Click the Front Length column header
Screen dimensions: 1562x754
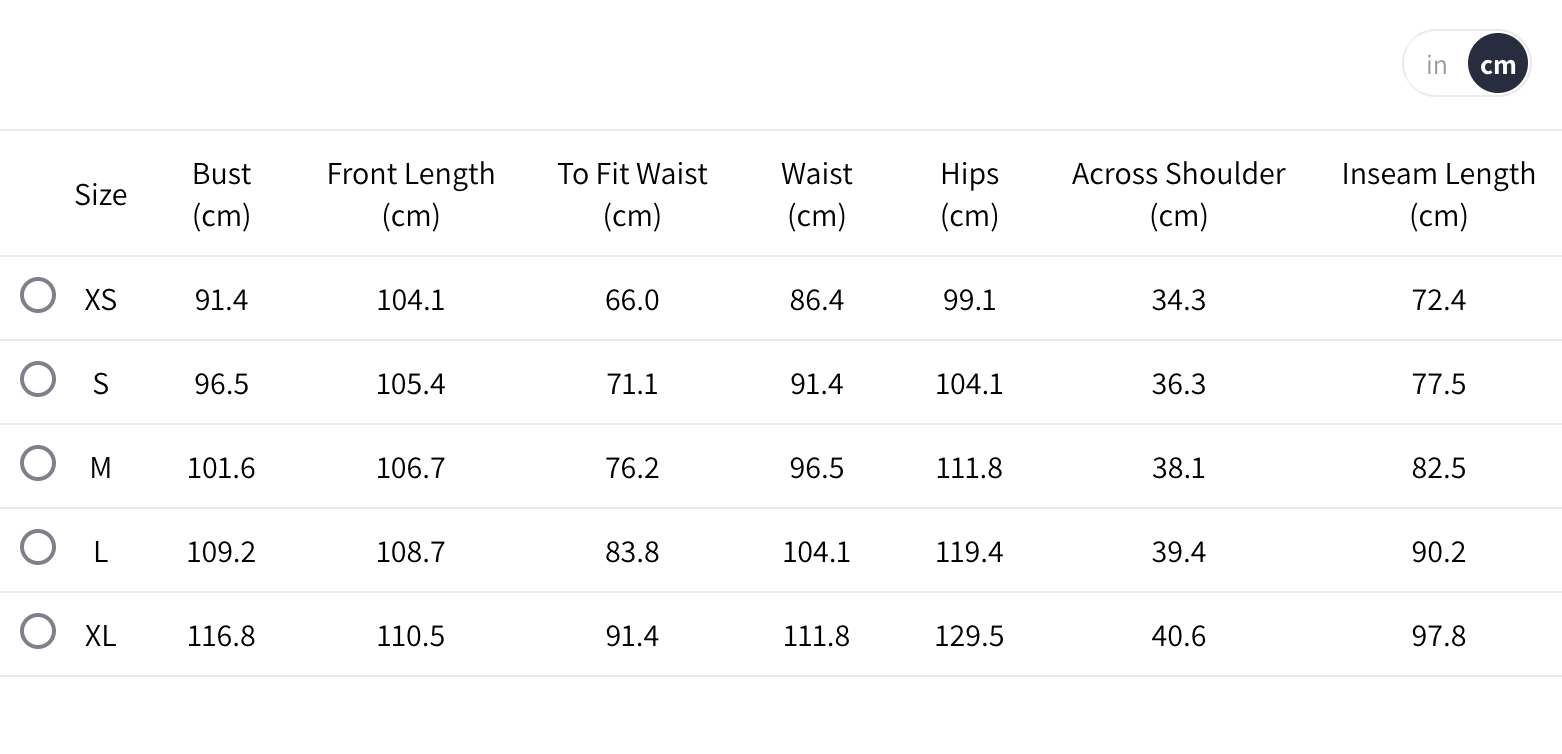(x=411, y=194)
